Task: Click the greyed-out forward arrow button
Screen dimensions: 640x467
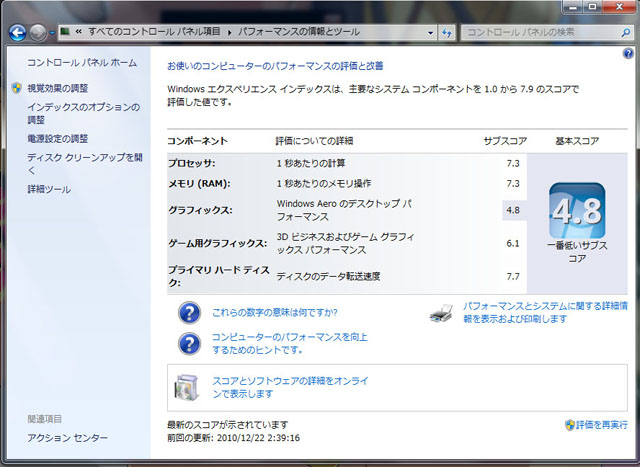Action: tap(38, 32)
